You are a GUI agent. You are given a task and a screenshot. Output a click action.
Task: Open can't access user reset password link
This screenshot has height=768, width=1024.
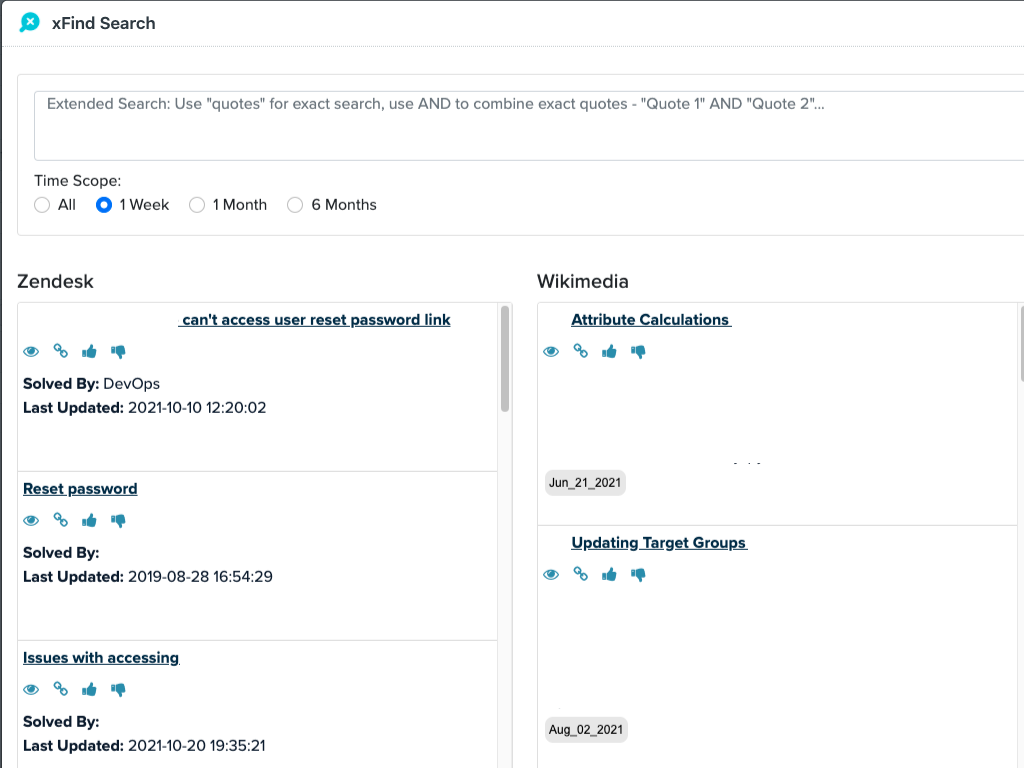point(316,320)
